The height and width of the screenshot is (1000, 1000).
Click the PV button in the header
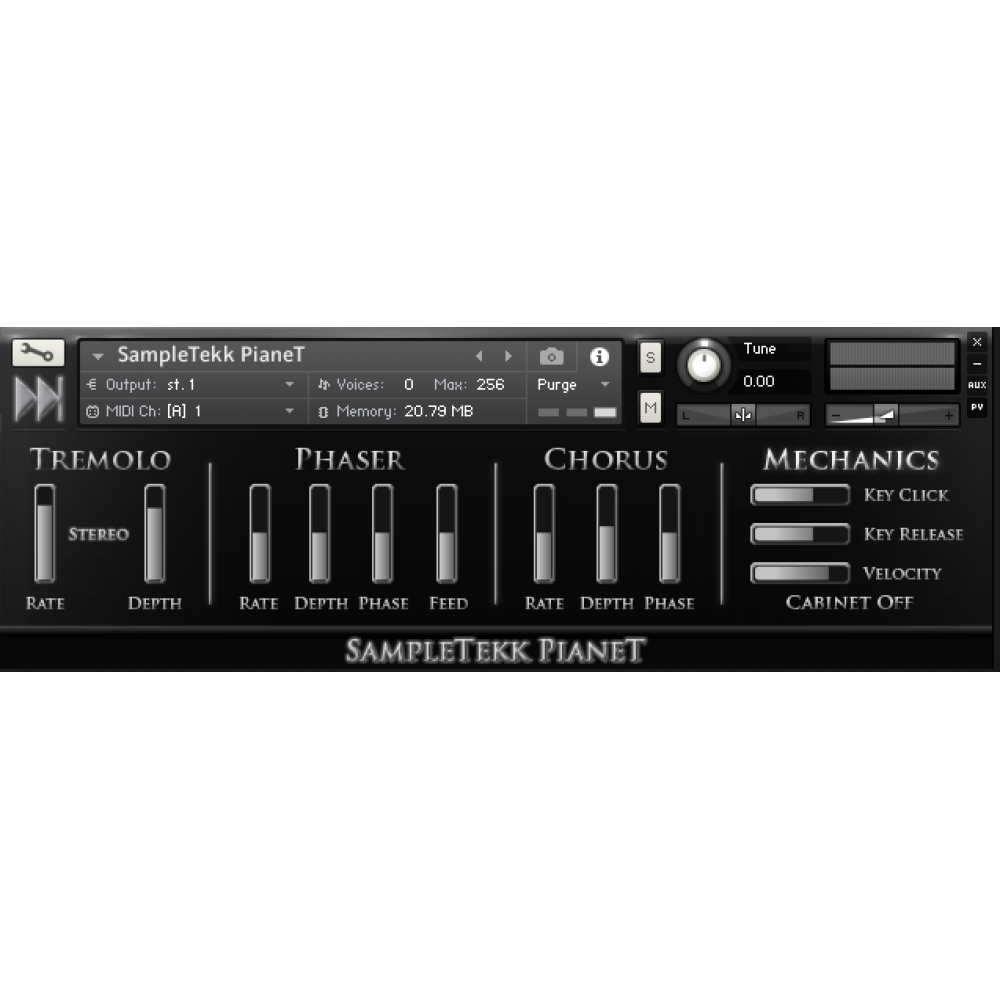tap(977, 407)
